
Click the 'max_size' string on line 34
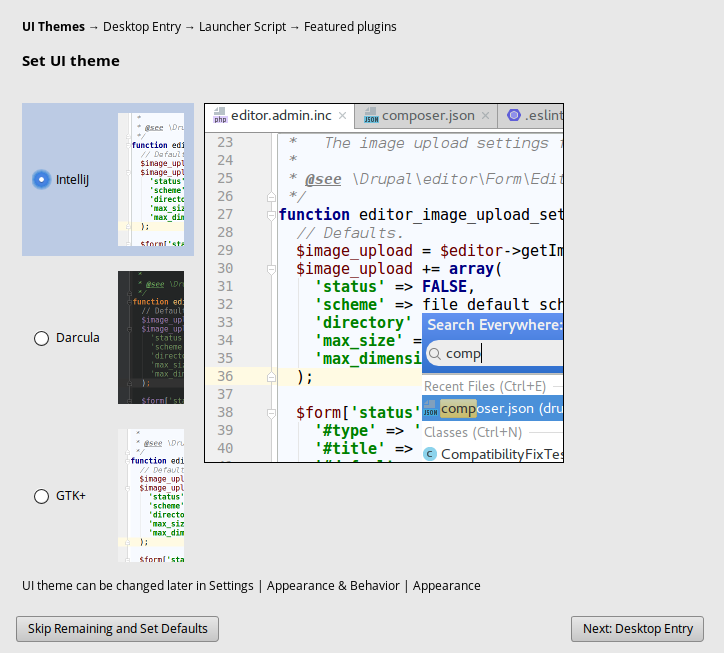[359, 341]
